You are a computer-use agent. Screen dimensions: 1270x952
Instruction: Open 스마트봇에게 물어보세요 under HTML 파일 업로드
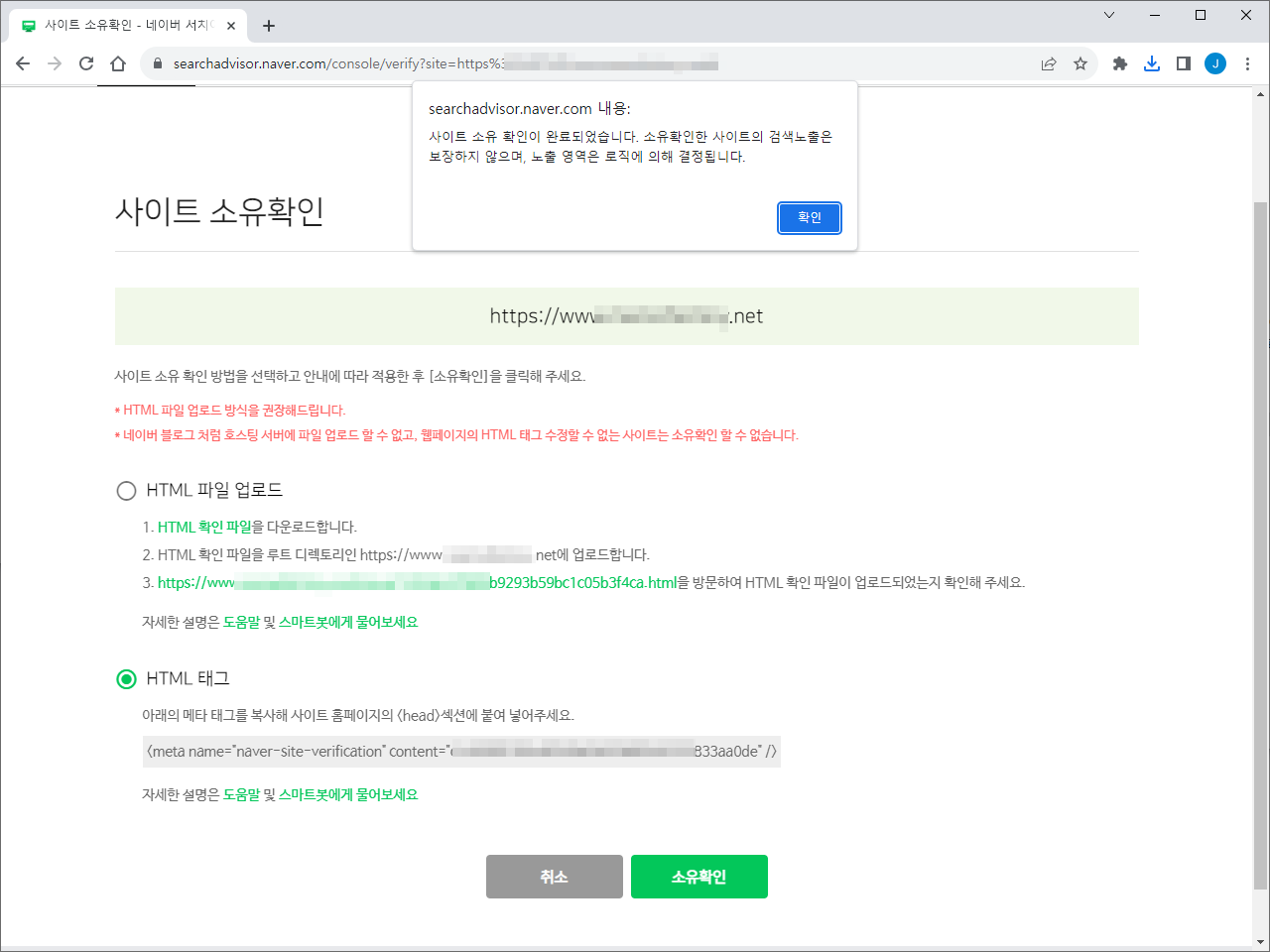(348, 622)
